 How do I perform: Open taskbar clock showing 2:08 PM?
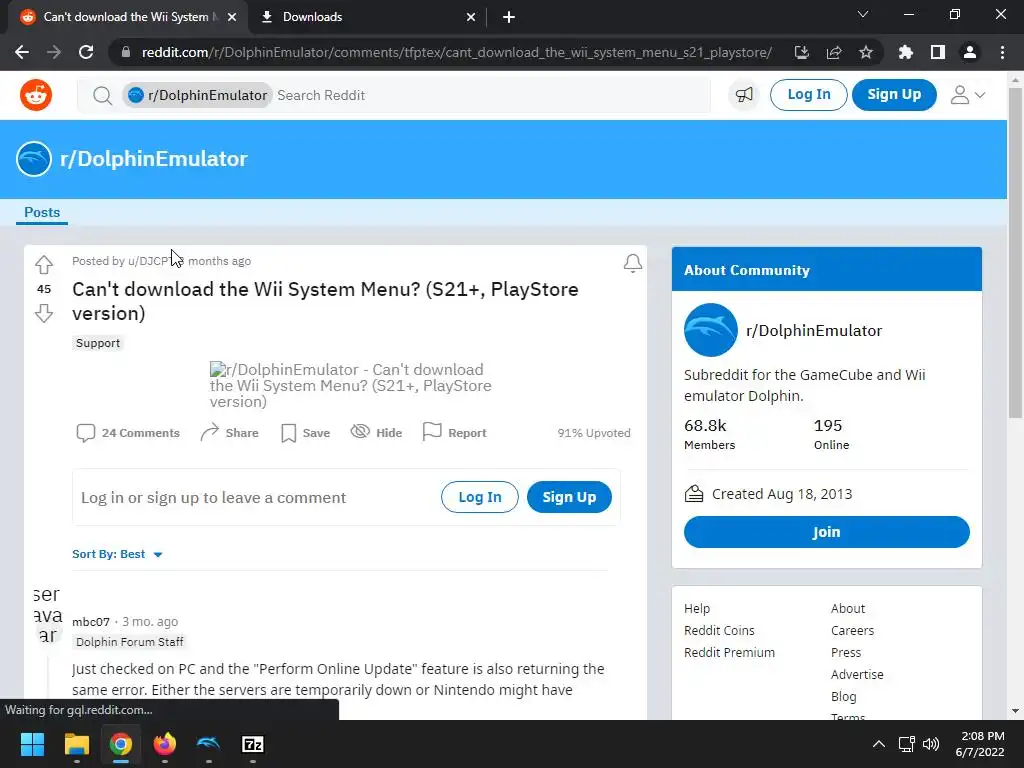click(x=980, y=744)
